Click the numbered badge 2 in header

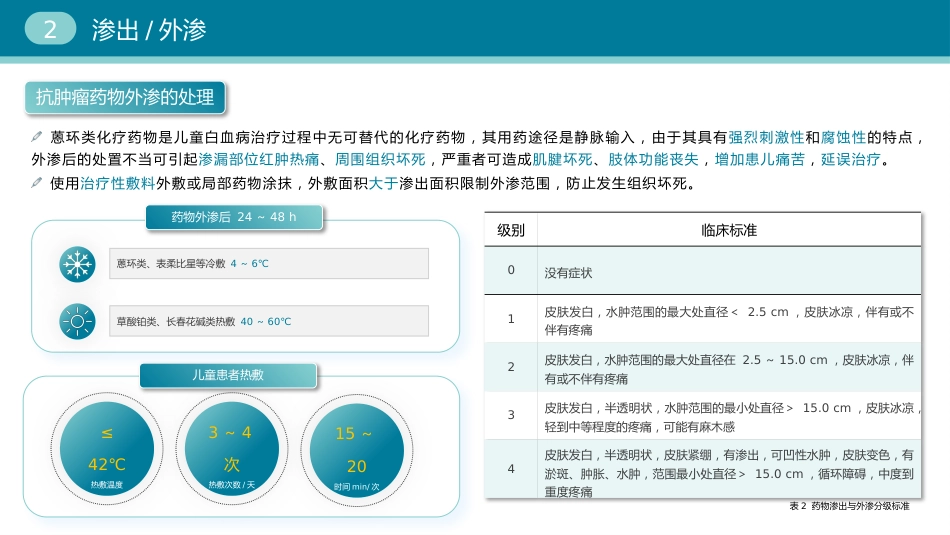click(x=50, y=29)
